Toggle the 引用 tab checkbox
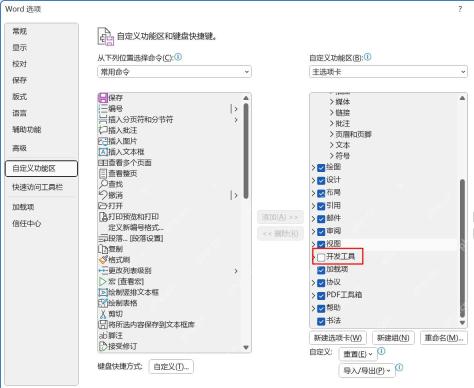Viewport: 474px width, 388px height. [321, 206]
